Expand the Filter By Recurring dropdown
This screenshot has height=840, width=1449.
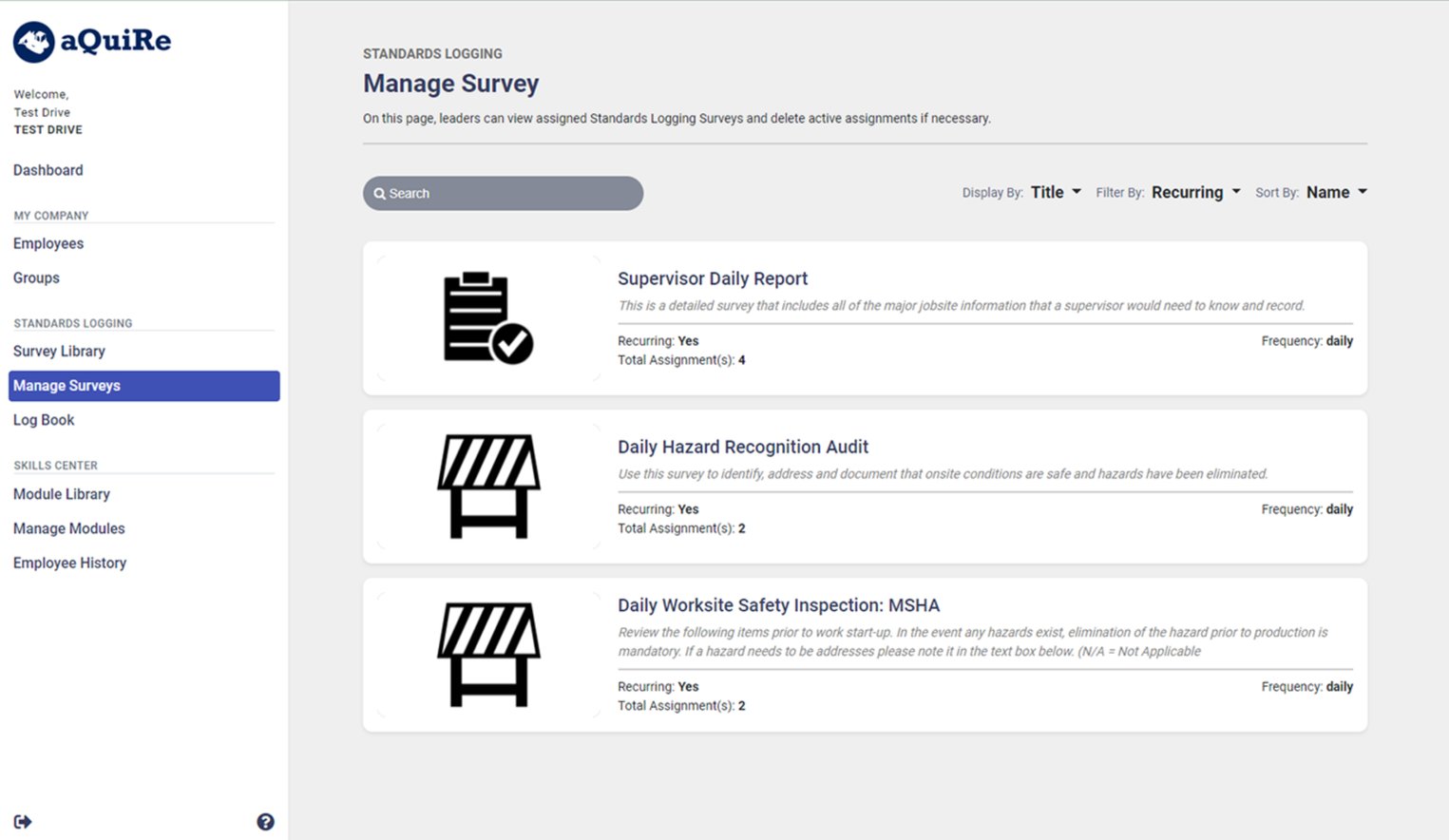point(1195,192)
